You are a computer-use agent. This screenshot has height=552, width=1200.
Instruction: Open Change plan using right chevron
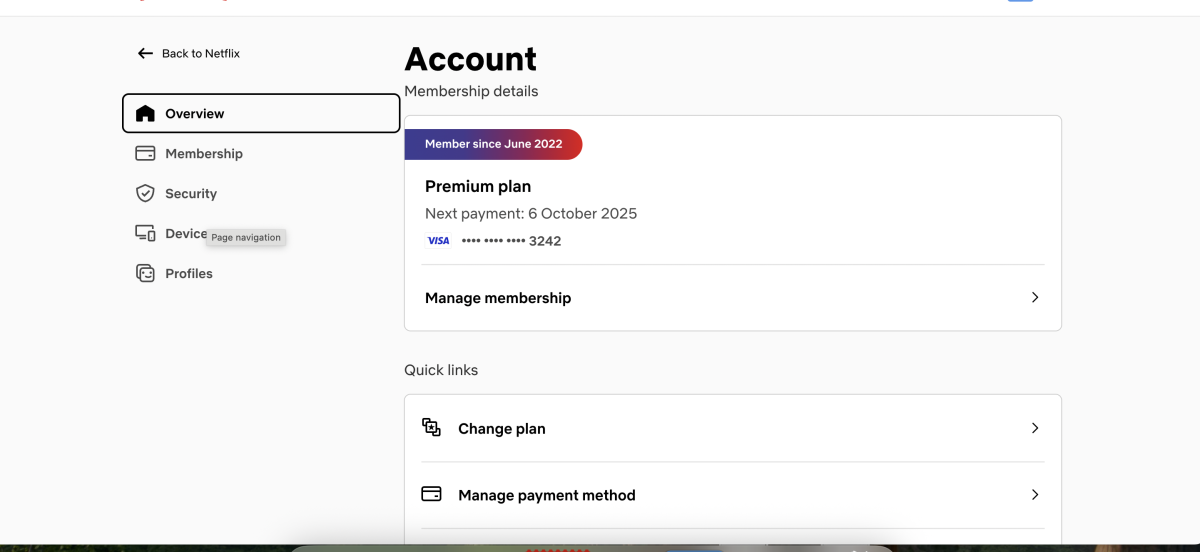coord(1035,428)
